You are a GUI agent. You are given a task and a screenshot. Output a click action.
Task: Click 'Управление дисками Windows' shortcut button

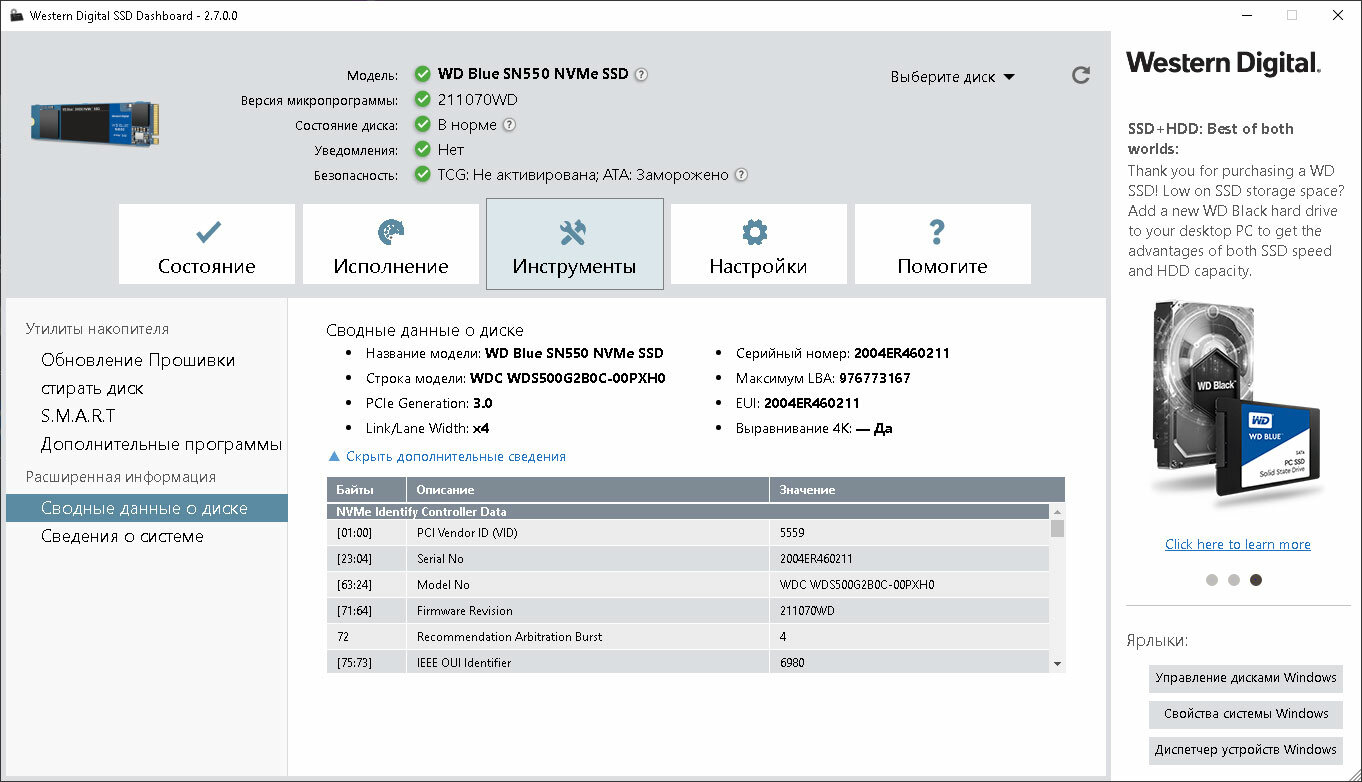pos(1245,678)
